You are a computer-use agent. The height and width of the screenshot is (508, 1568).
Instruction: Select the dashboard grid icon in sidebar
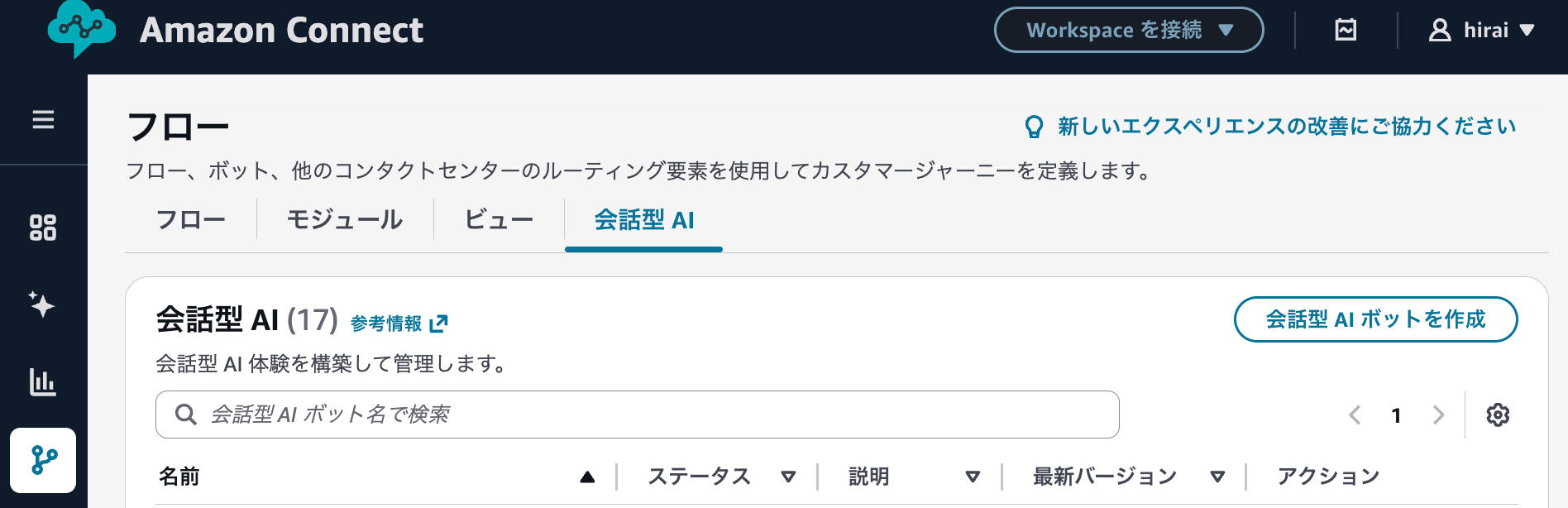[44, 228]
